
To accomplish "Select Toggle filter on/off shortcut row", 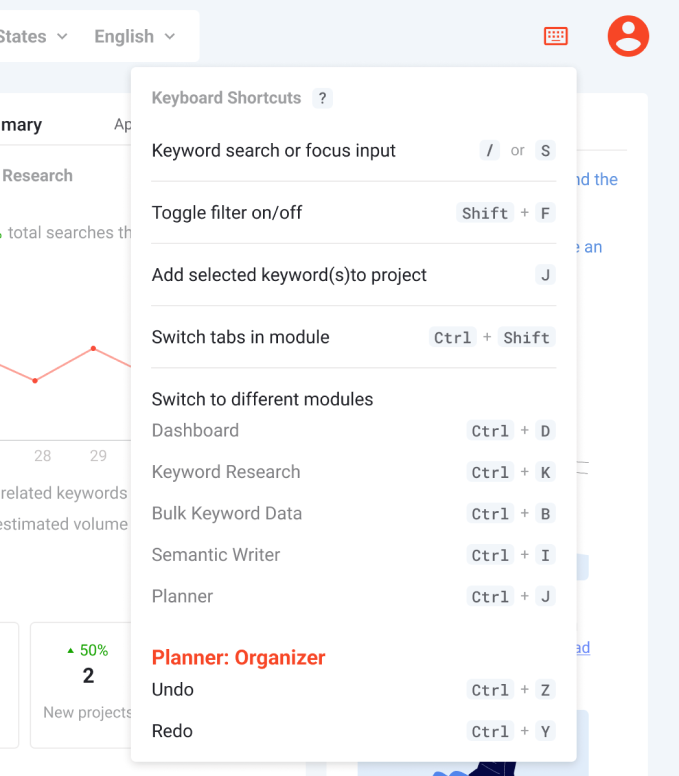I will 353,213.
